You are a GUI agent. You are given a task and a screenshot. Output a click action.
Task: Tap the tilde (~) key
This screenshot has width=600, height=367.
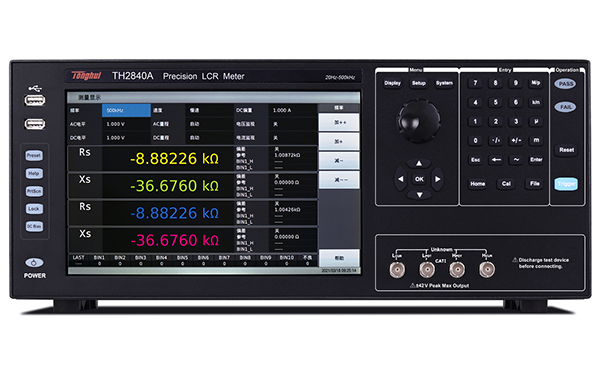(x=516, y=160)
